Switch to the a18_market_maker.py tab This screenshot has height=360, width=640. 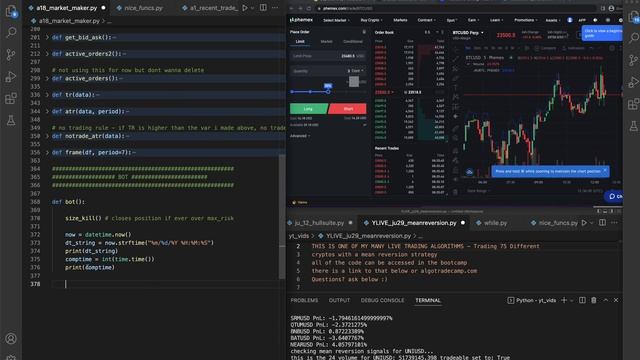click(67, 8)
